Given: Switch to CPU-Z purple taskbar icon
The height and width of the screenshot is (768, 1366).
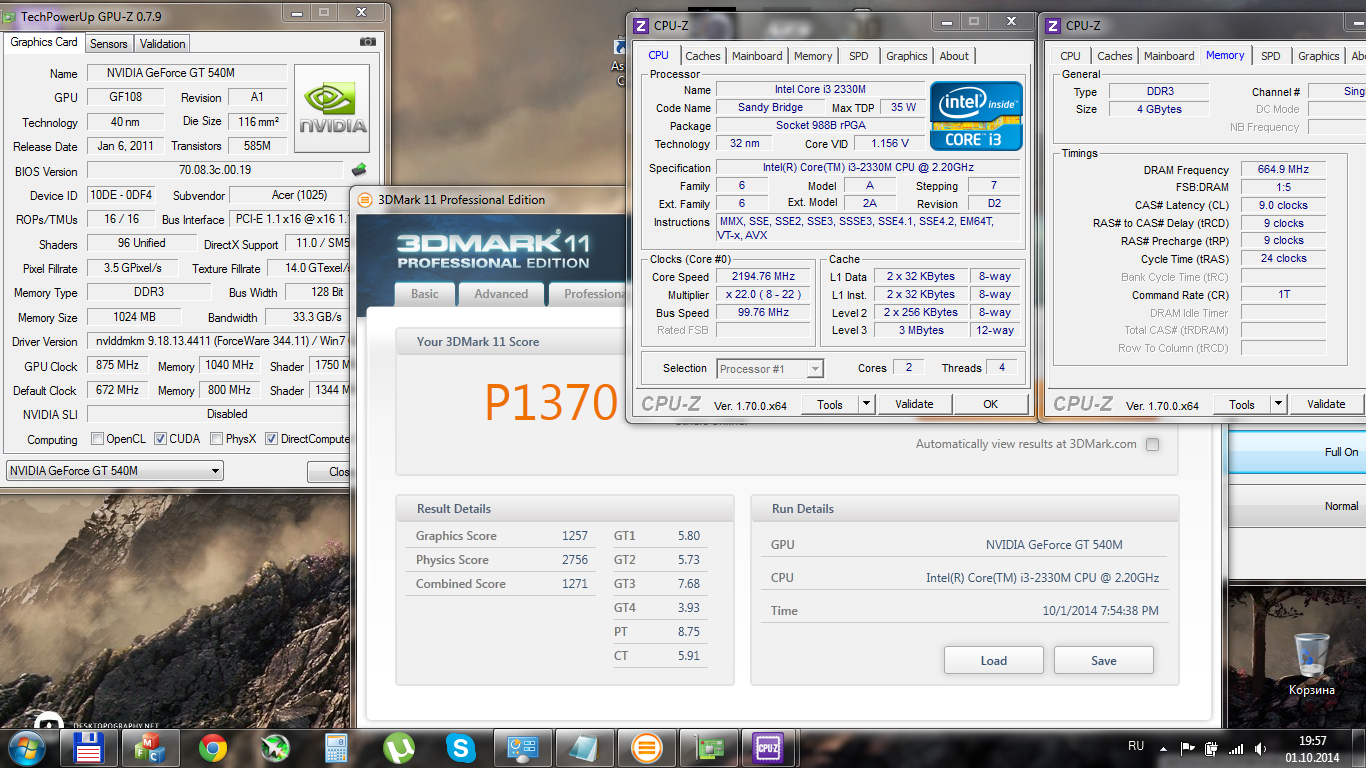Looking at the screenshot, I should point(767,748).
